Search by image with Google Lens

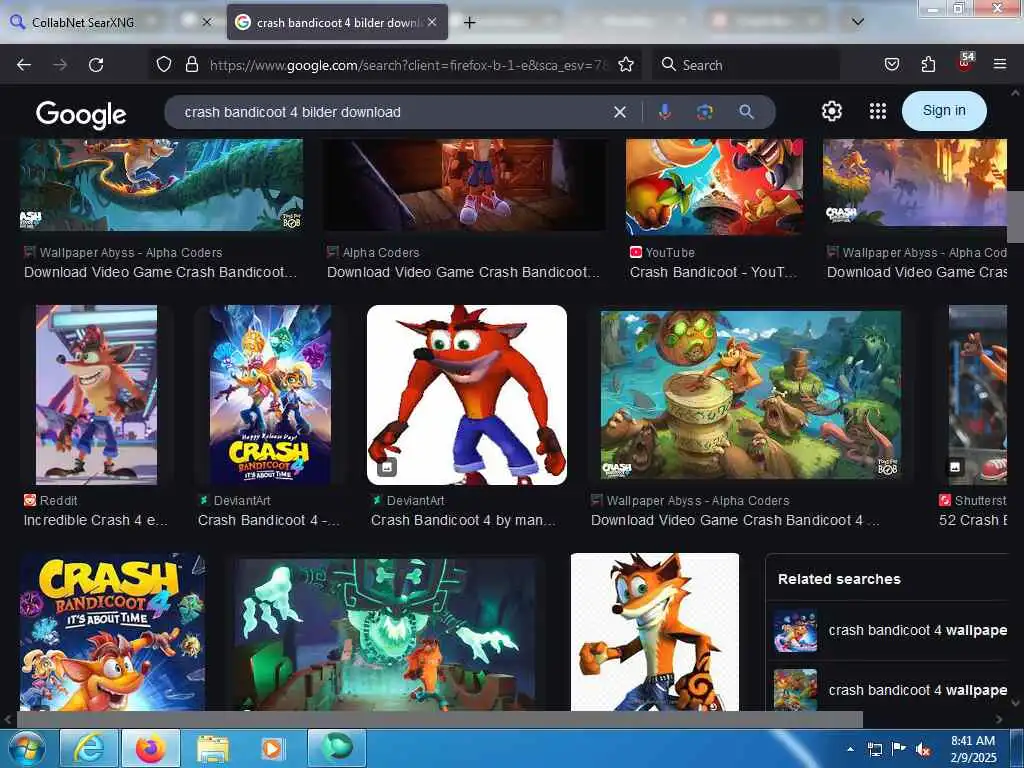tap(704, 112)
